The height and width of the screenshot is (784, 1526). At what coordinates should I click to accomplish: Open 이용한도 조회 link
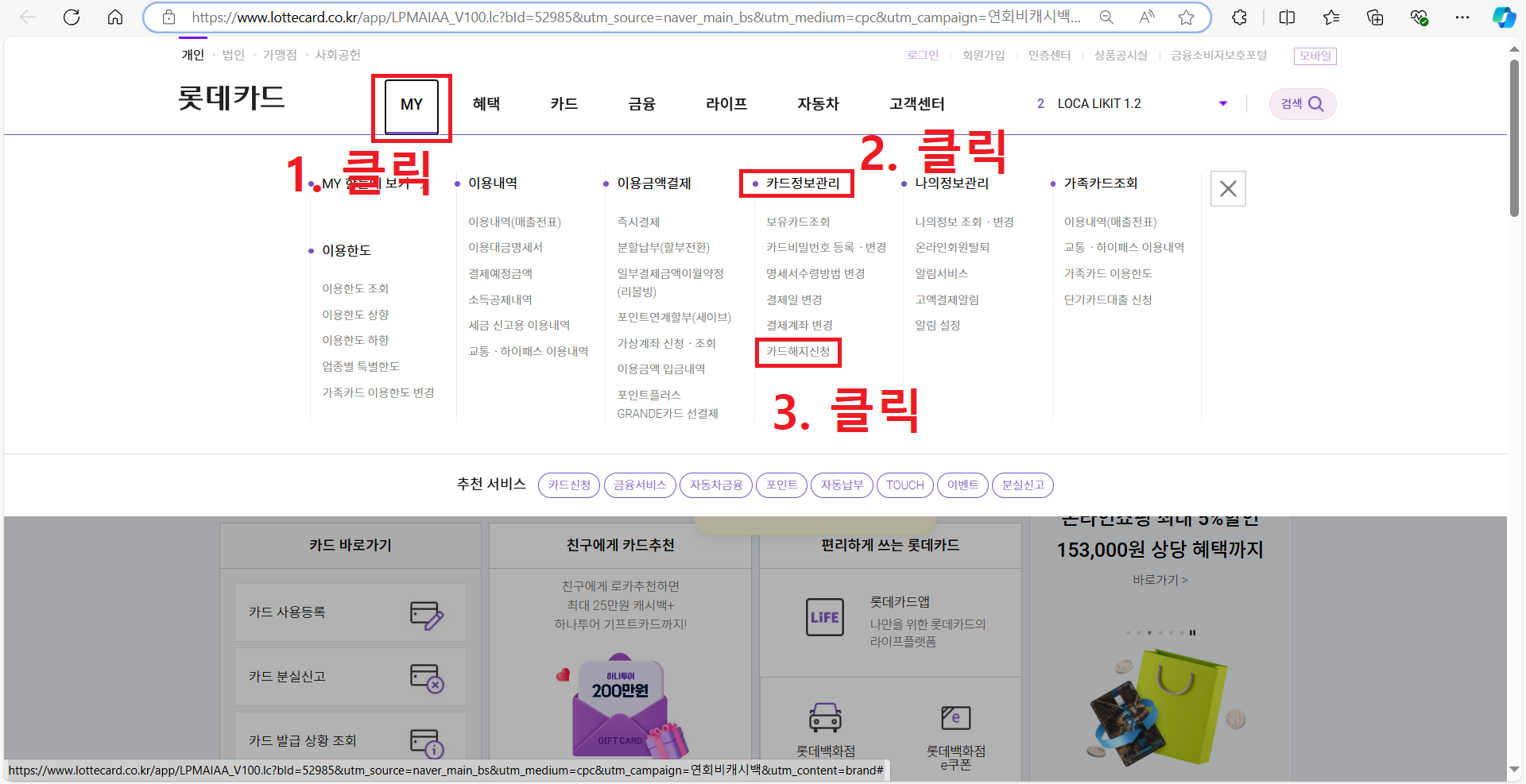(355, 288)
